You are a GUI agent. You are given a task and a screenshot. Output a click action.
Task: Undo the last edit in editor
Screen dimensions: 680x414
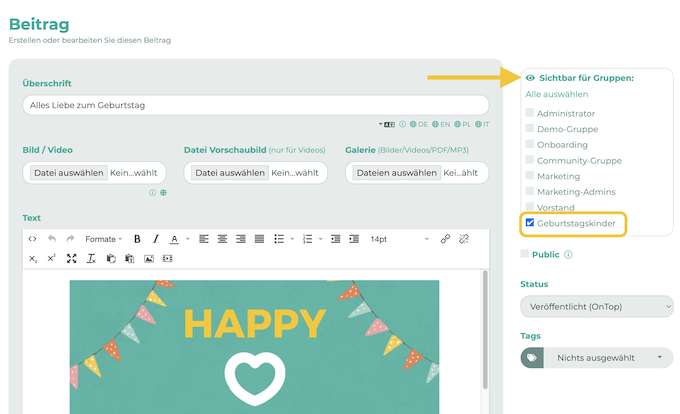(52, 239)
